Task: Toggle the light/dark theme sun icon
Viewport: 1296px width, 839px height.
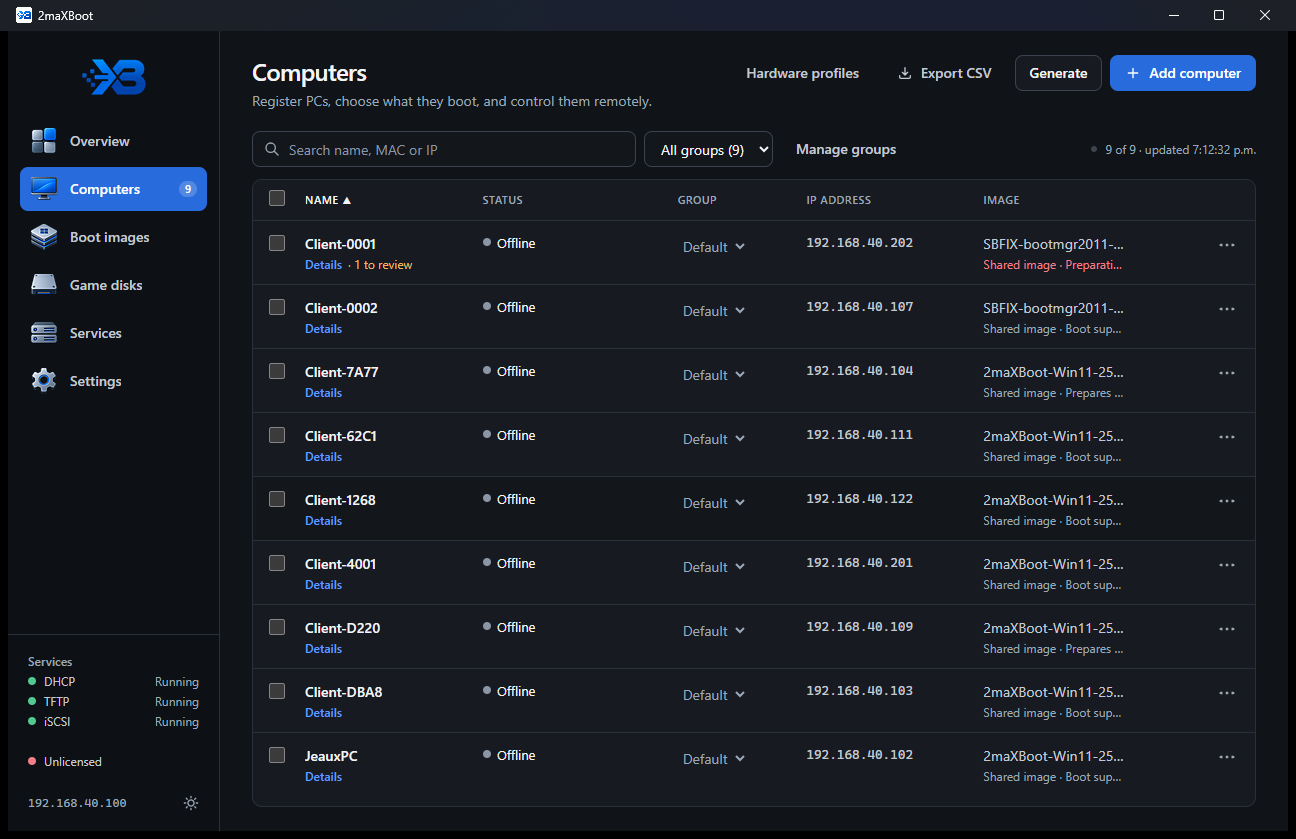Action: tap(191, 803)
